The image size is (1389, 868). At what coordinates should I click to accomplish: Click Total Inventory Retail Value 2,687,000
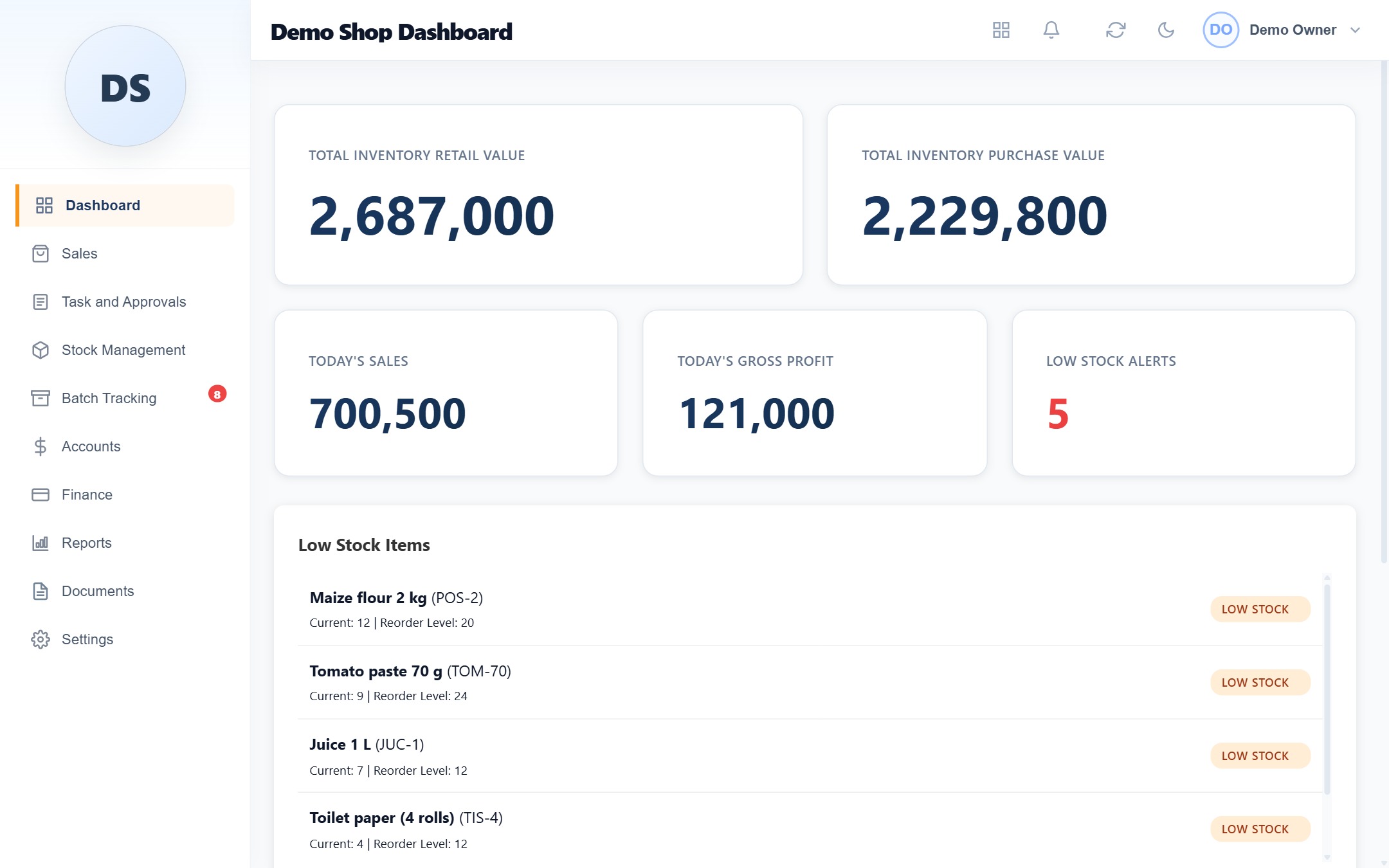click(431, 216)
